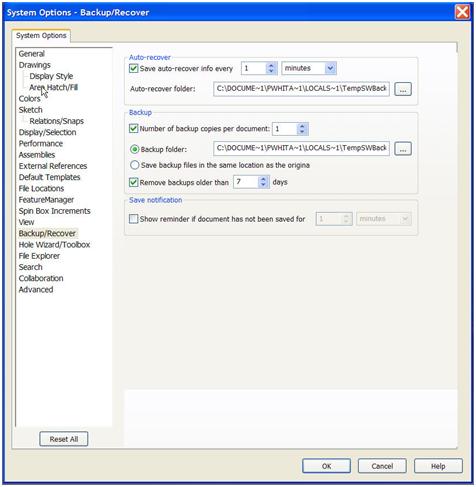Click the Backup folder path field
This screenshot has width=476, height=487.
[301, 148]
